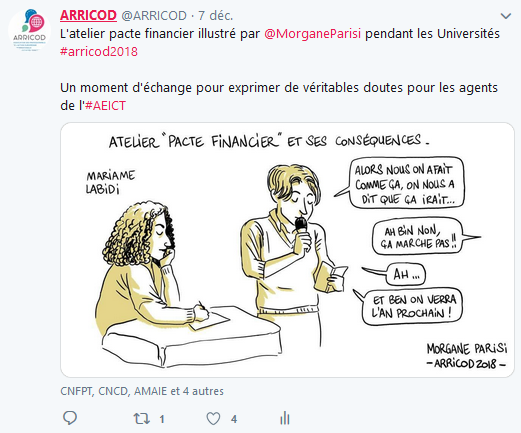The image size is (521, 433).
Task: Open the ARRICOD profile avatar logo
Action: tap(29, 30)
